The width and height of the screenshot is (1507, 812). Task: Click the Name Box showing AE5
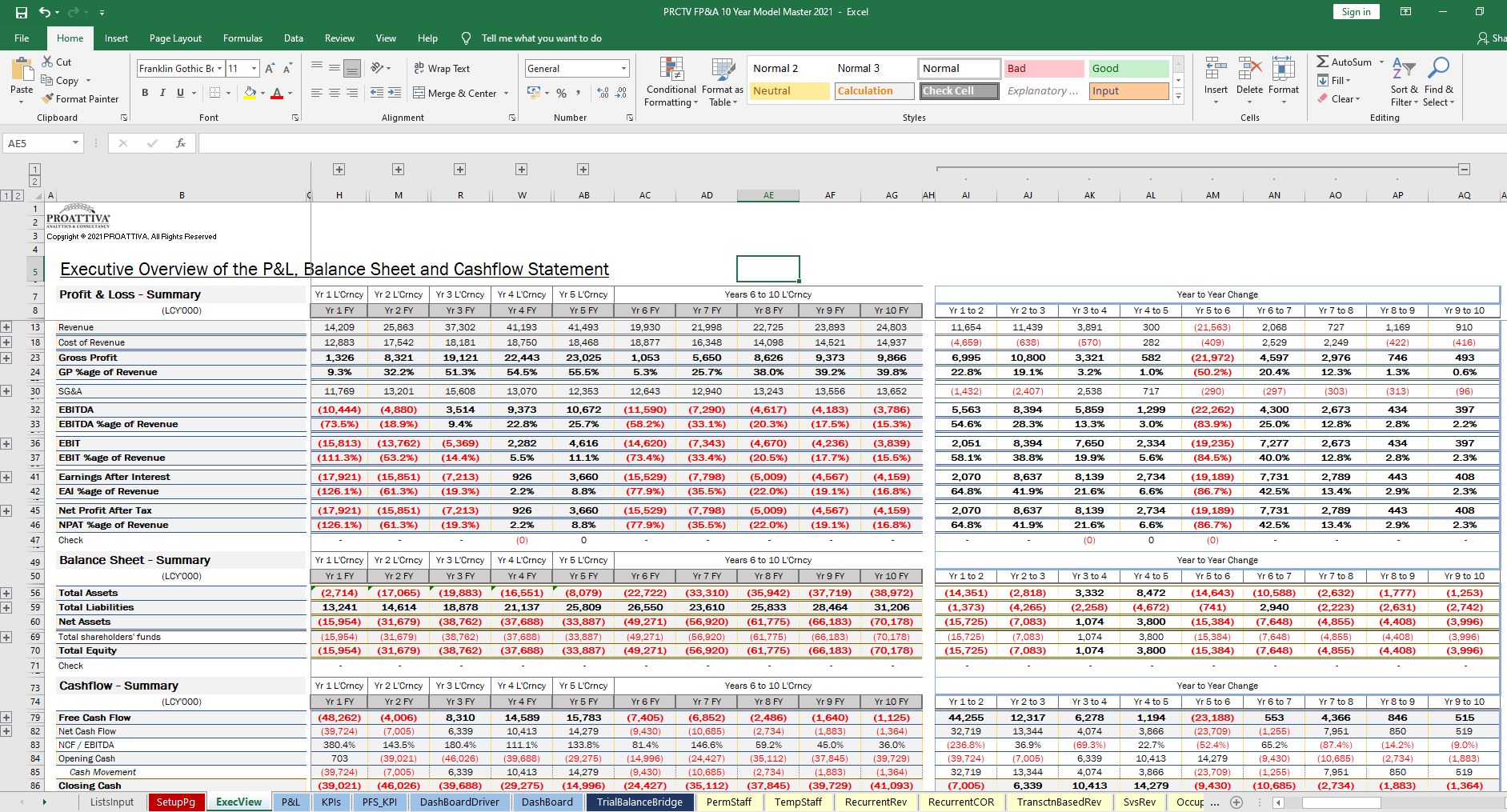[x=36, y=143]
